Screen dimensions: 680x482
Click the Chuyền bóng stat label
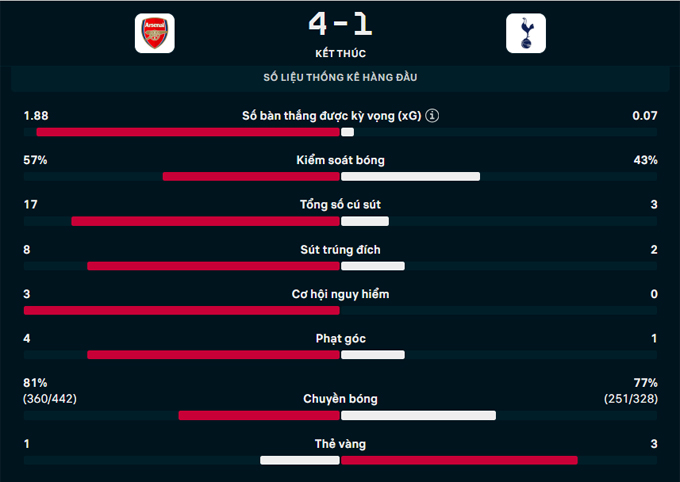(x=340, y=399)
